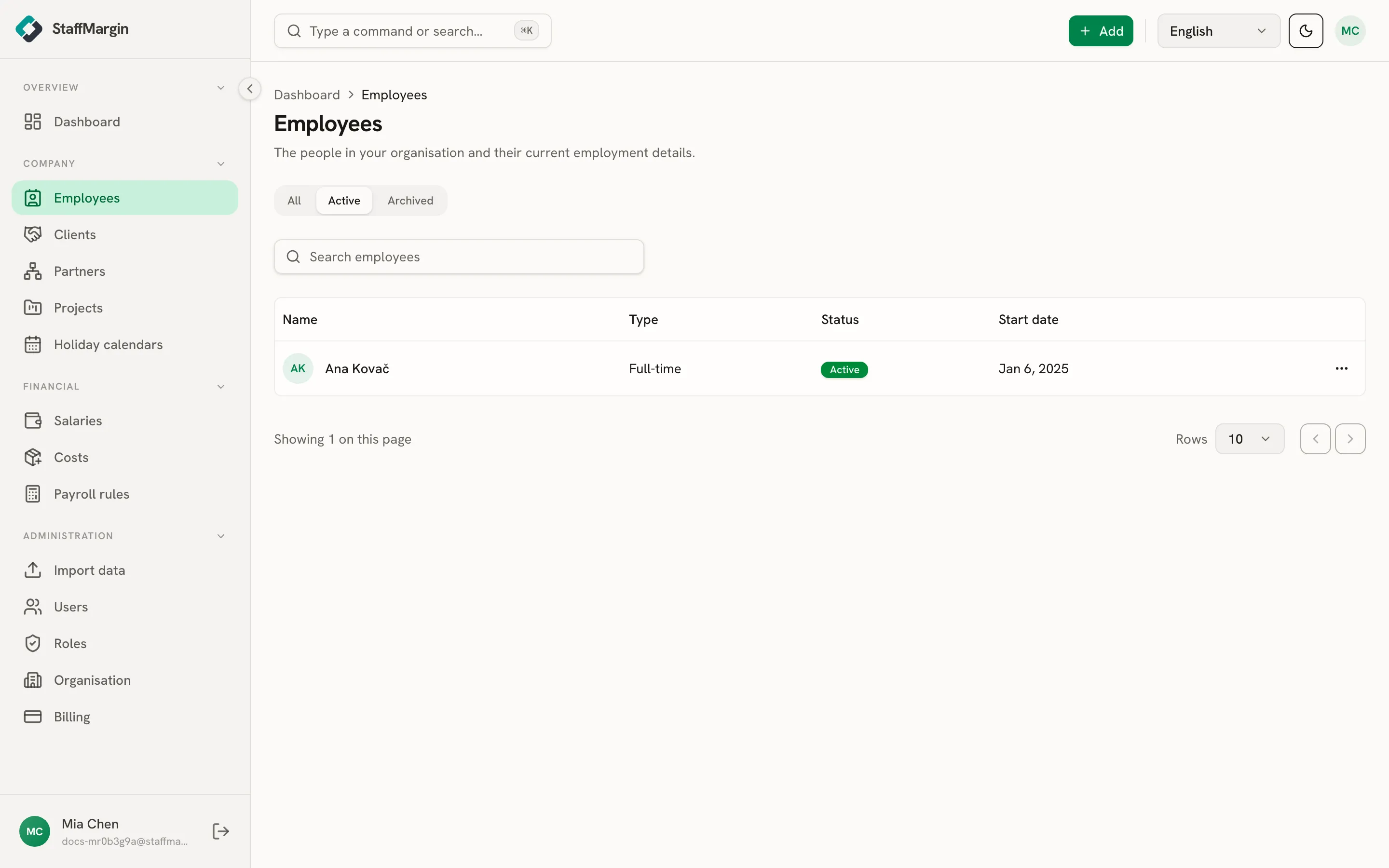The height and width of the screenshot is (868, 1389).
Task: Toggle dark mode with the moon button
Action: tap(1306, 31)
